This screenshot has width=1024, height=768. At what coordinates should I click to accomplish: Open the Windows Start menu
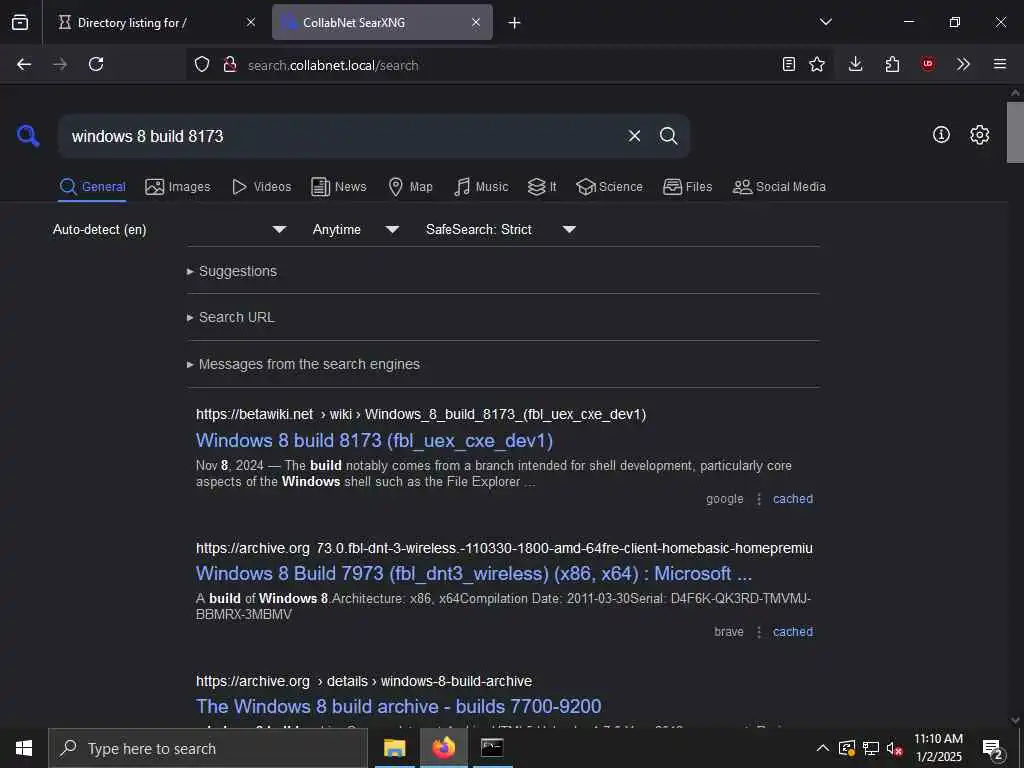click(24, 748)
